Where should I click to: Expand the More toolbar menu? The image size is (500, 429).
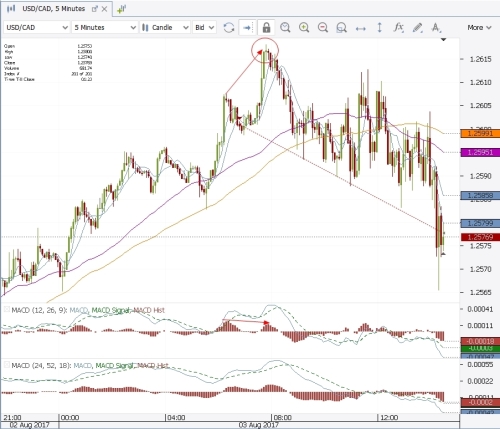[x=479, y=27]
